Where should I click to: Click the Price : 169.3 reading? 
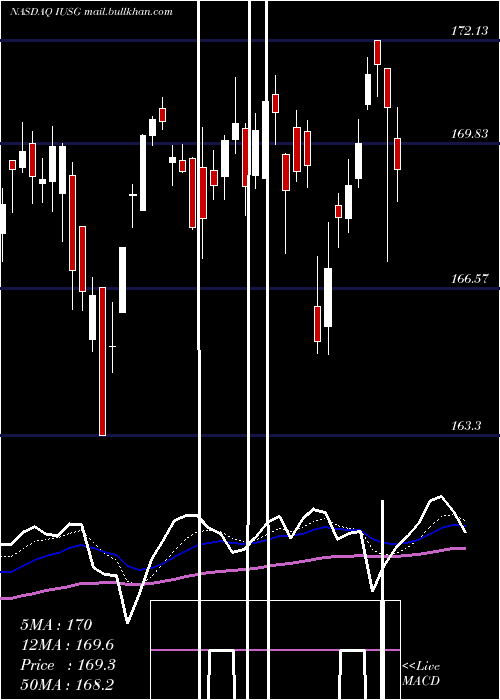click(x=68, y=665)
